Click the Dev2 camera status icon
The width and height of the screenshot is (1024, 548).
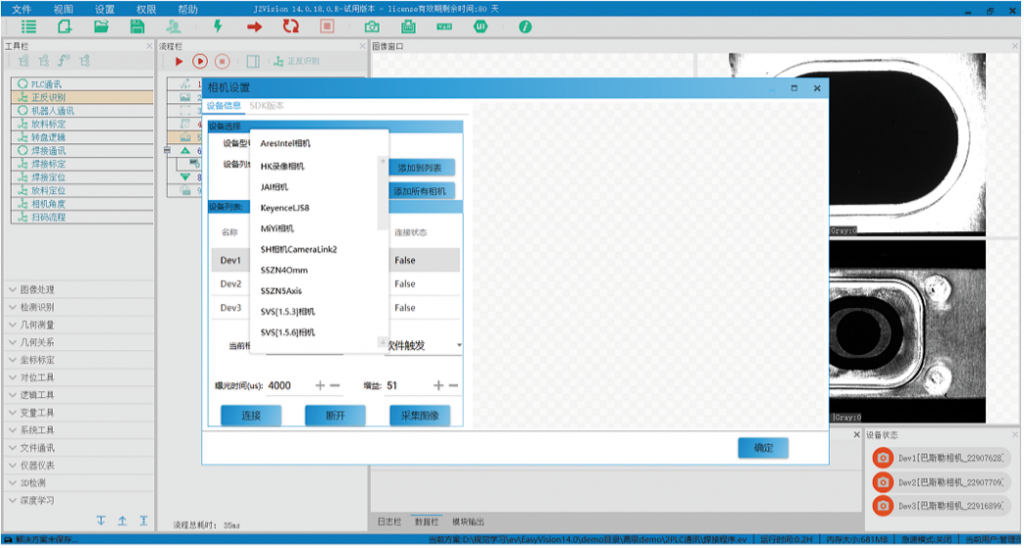(x=883, y=482)
